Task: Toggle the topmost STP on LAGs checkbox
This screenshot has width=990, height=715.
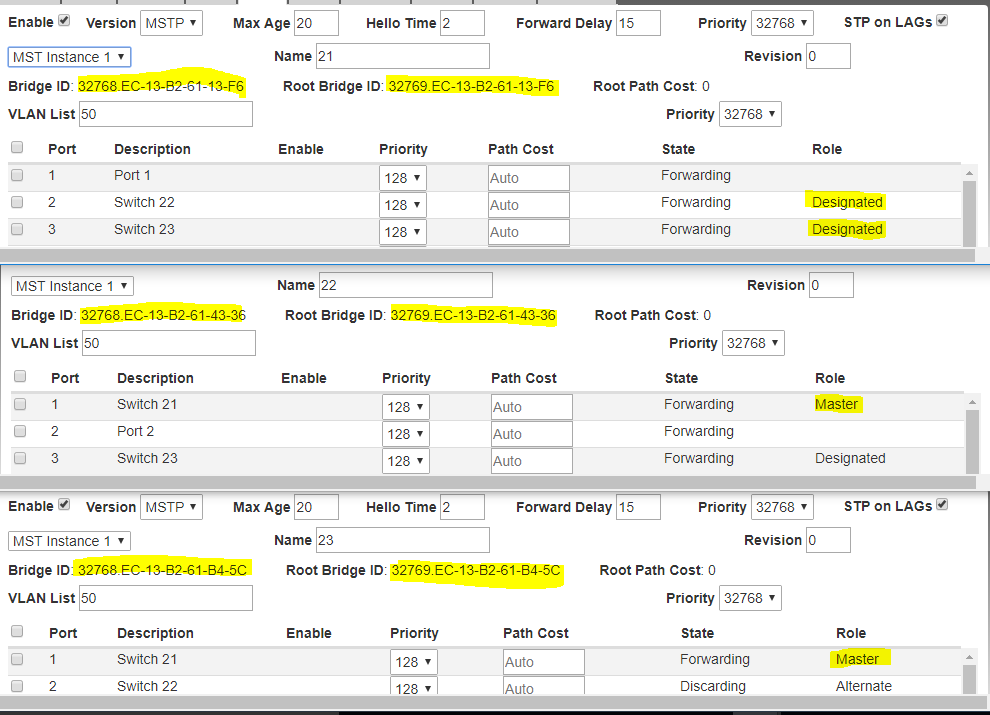Action: (x=941, y=21)
